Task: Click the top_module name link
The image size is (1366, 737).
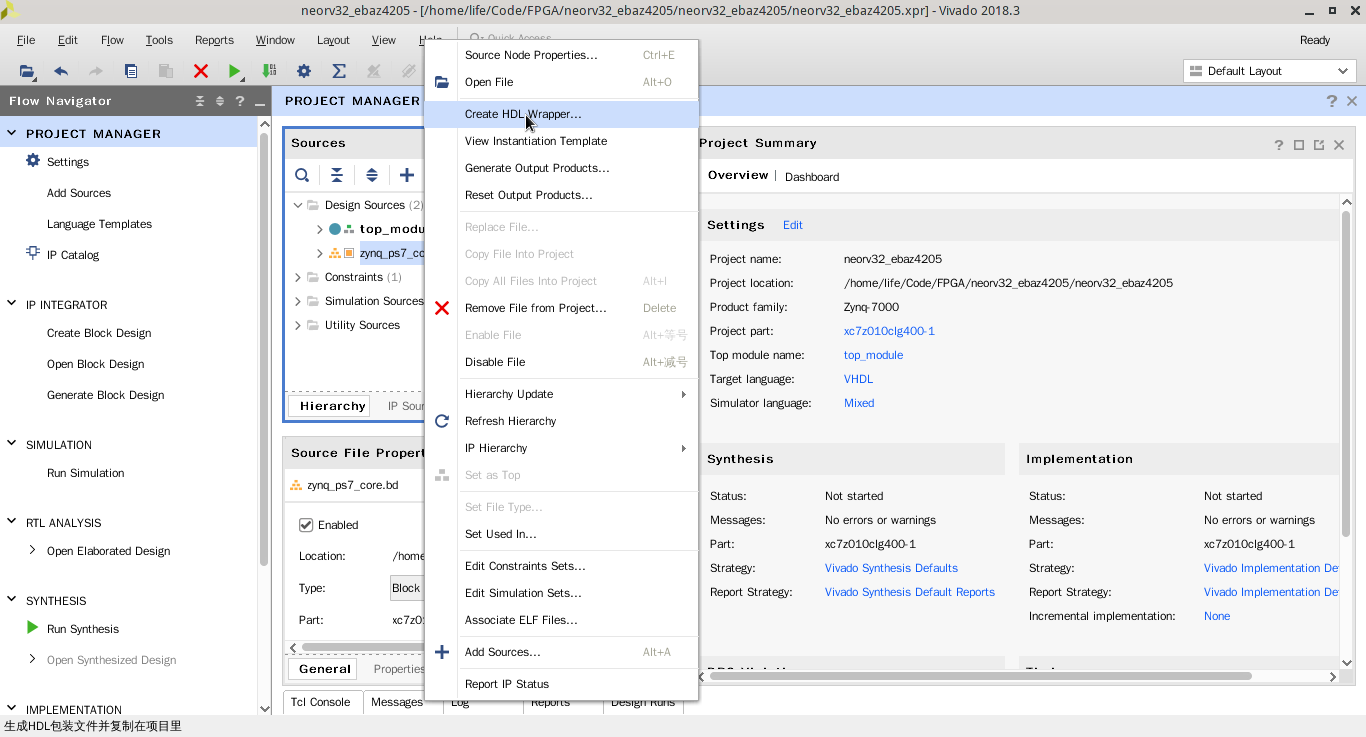Action: tap(873, 355)
